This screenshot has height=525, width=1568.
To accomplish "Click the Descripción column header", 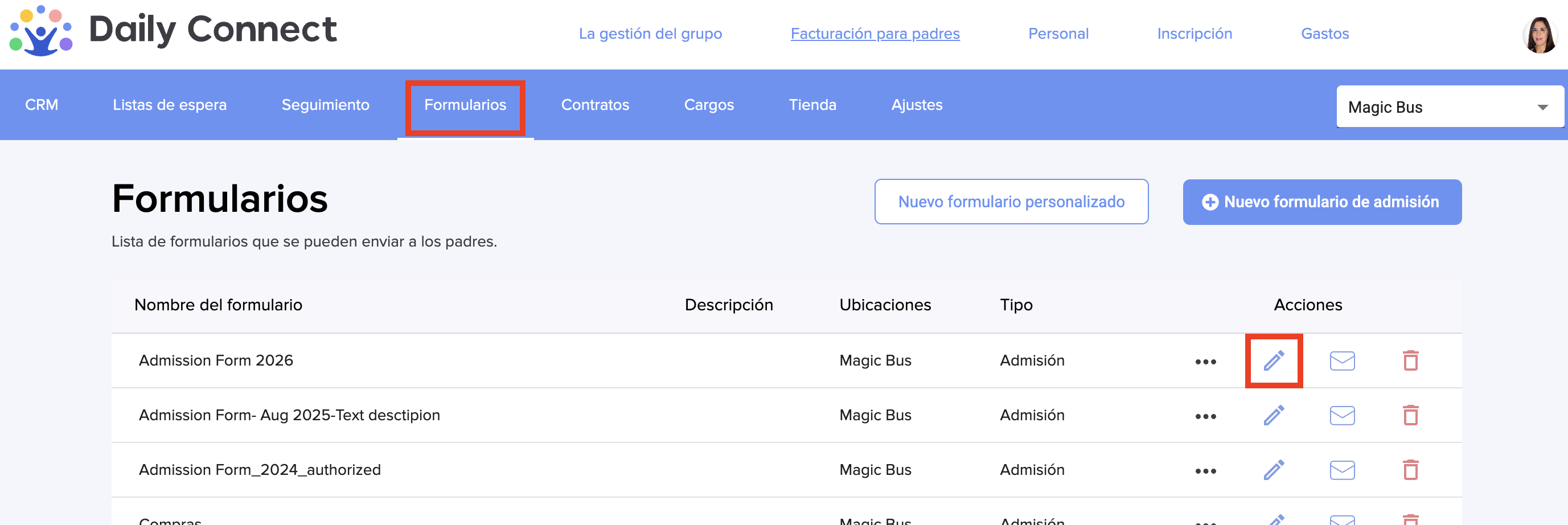I will [x=729, y=305].
